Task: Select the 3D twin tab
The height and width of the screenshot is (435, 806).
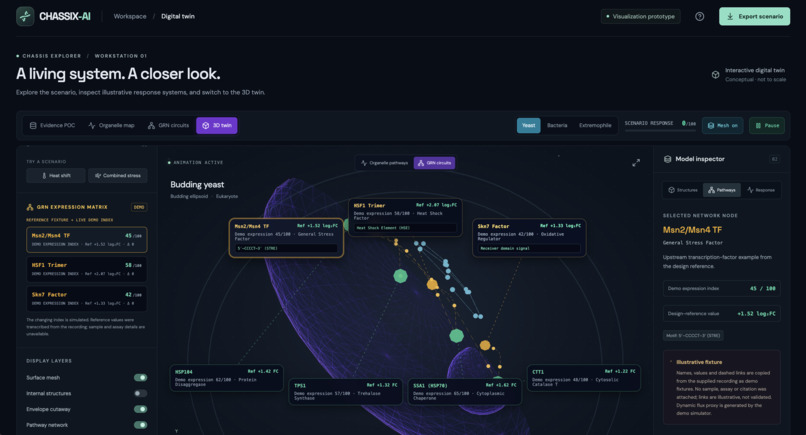Action: tap(216, 125)
